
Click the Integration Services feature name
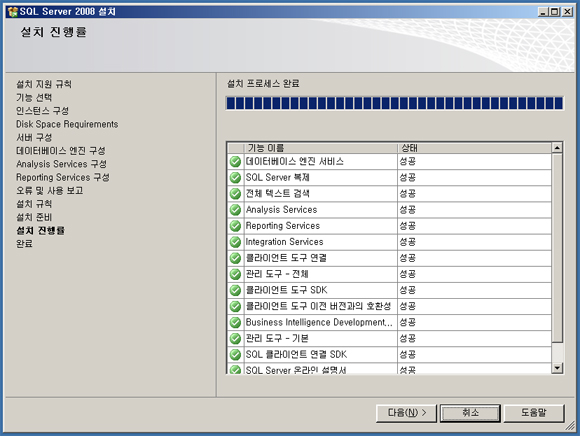coord(284,242)
